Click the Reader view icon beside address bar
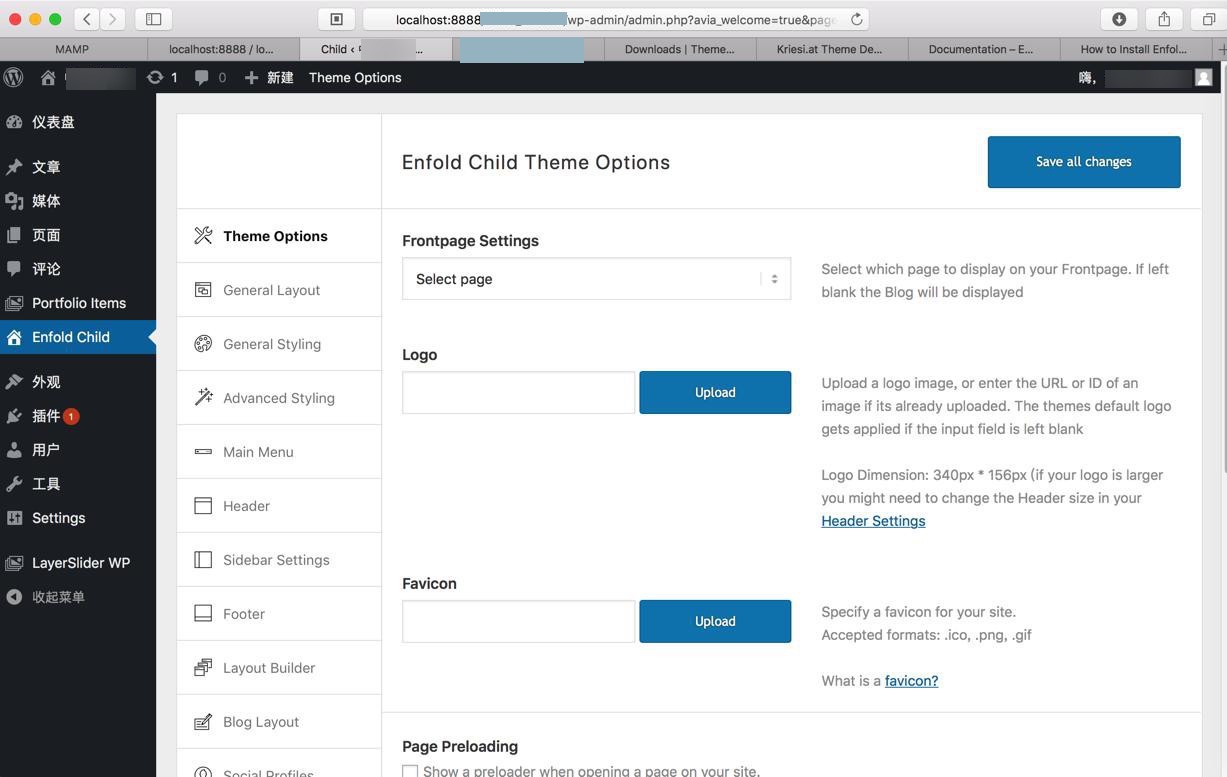This screenshot has width=1227, height=777. click(x=337, y=19)
